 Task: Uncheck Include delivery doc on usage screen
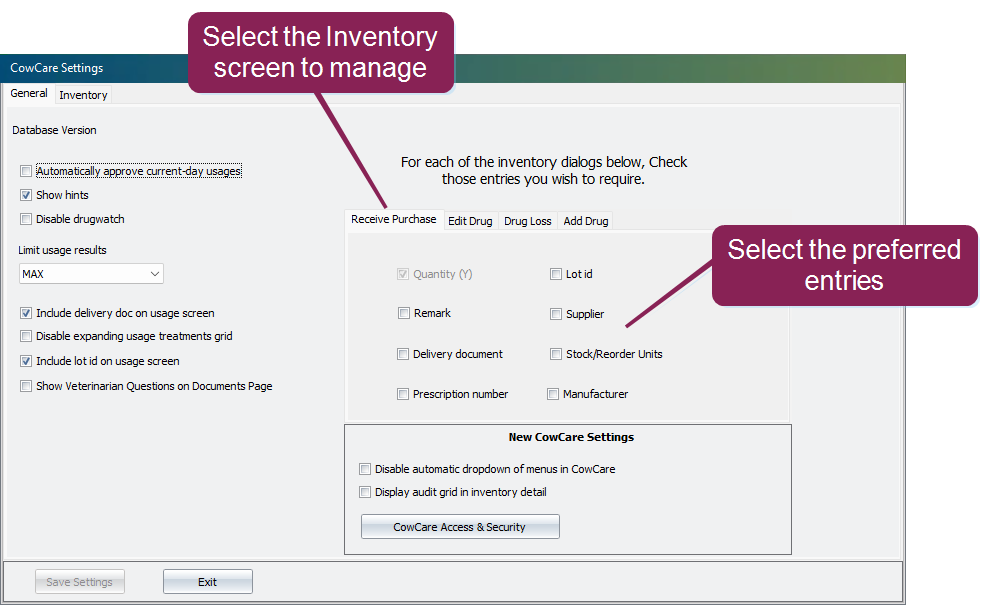[26, 313]
